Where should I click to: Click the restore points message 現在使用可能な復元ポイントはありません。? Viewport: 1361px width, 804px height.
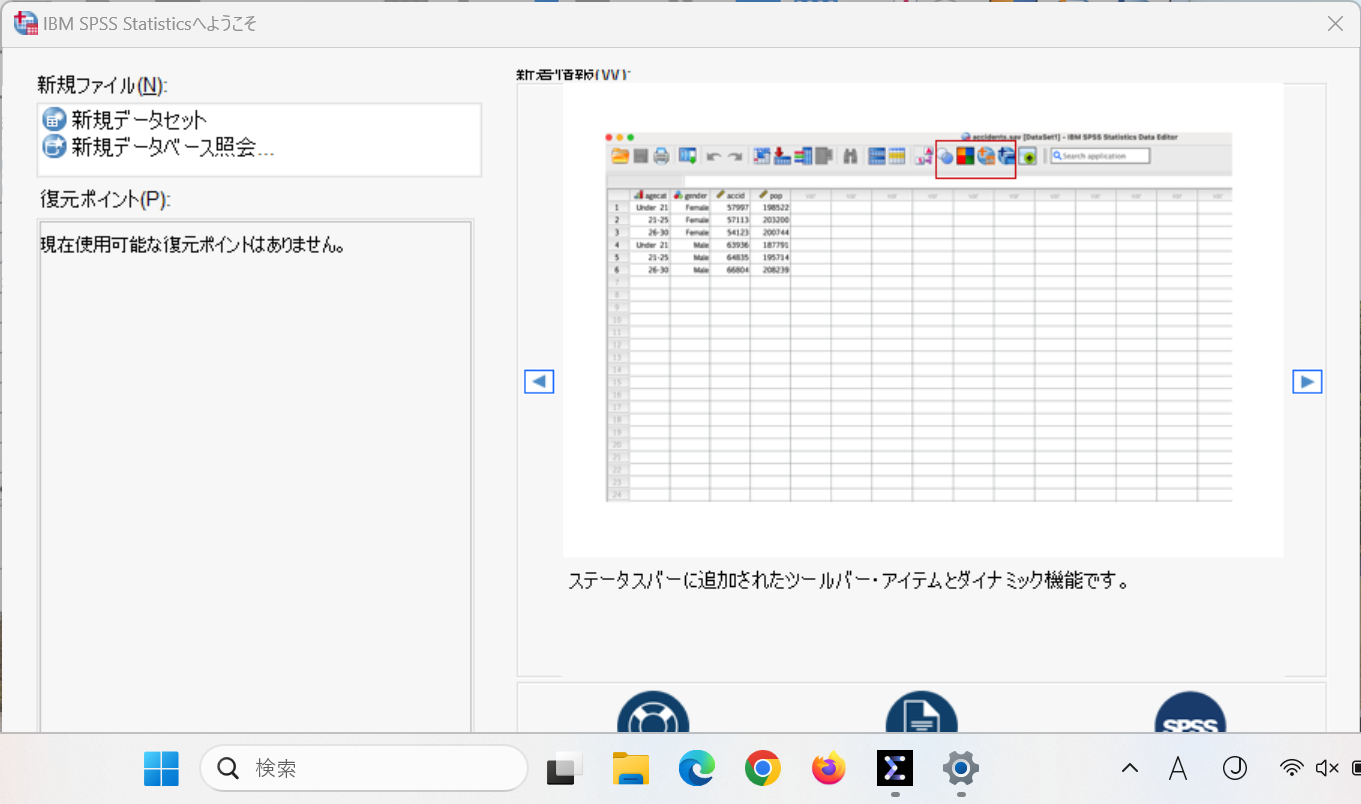(x=193, y=245)
